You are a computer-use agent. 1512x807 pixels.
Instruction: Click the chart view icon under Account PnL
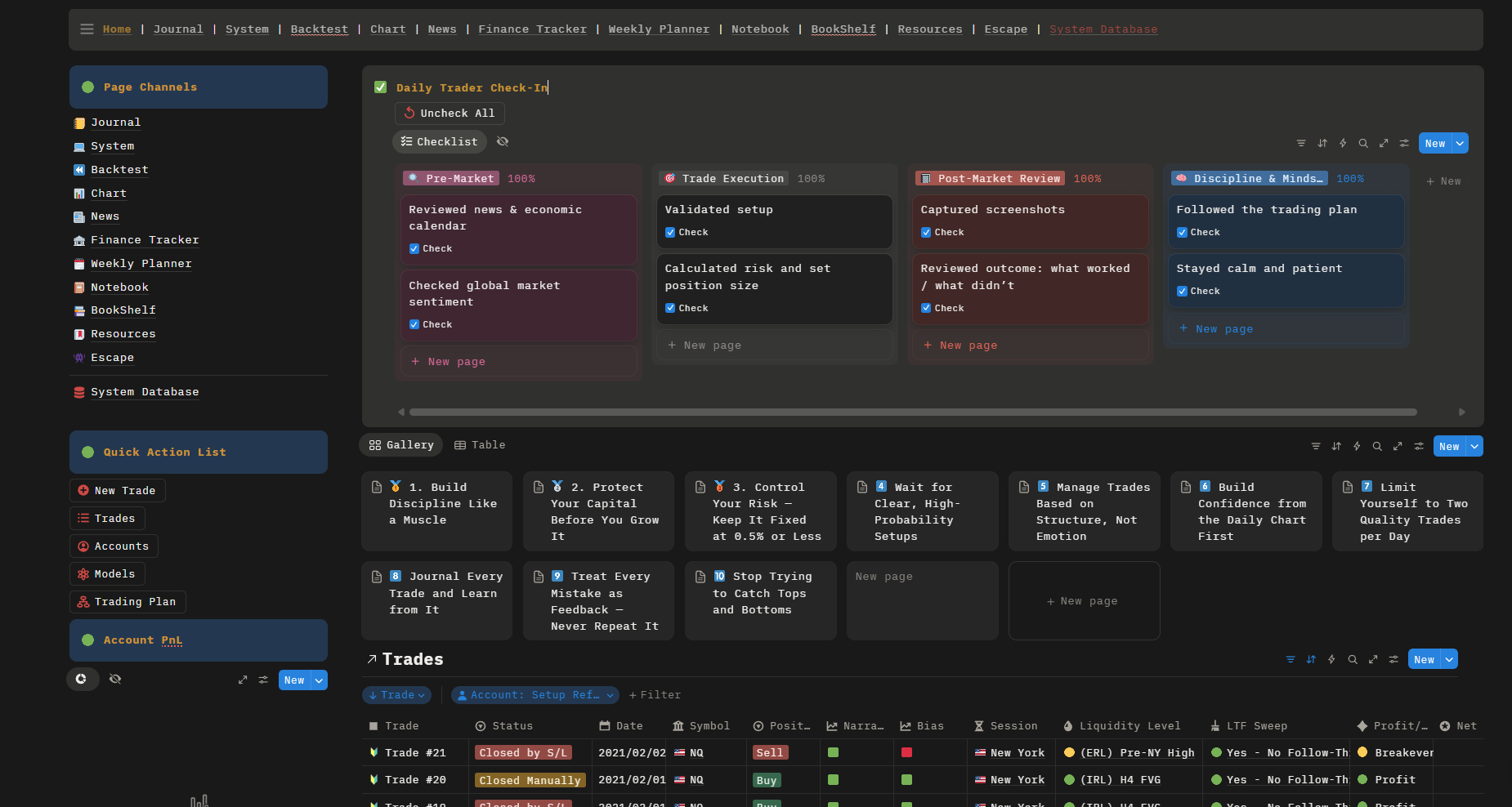coord(82,679)
